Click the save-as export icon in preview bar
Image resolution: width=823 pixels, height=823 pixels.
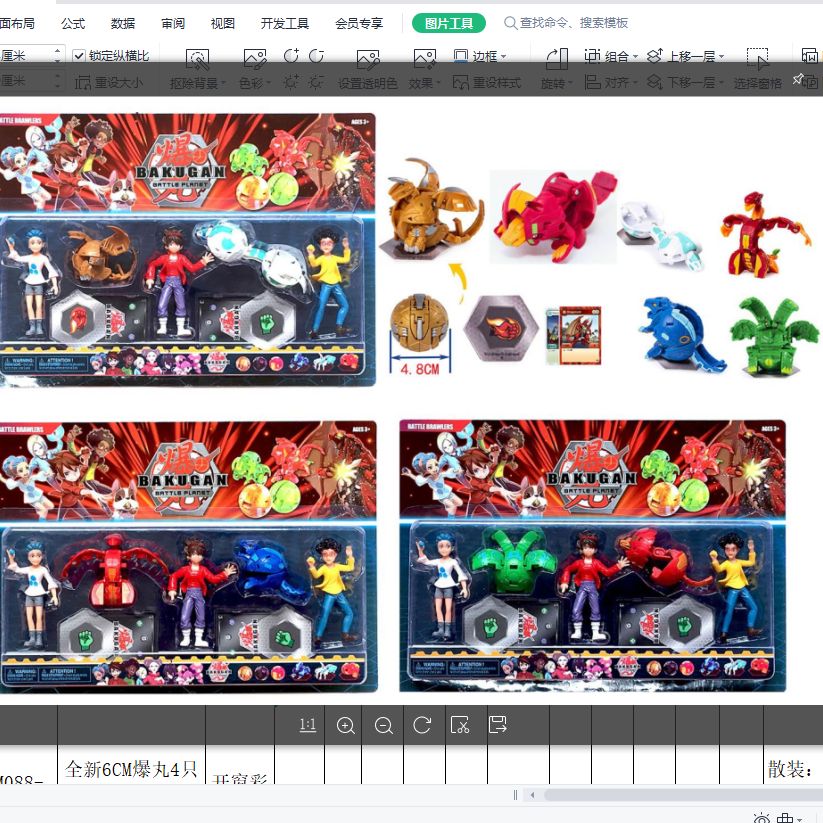(x=498, y=725)
